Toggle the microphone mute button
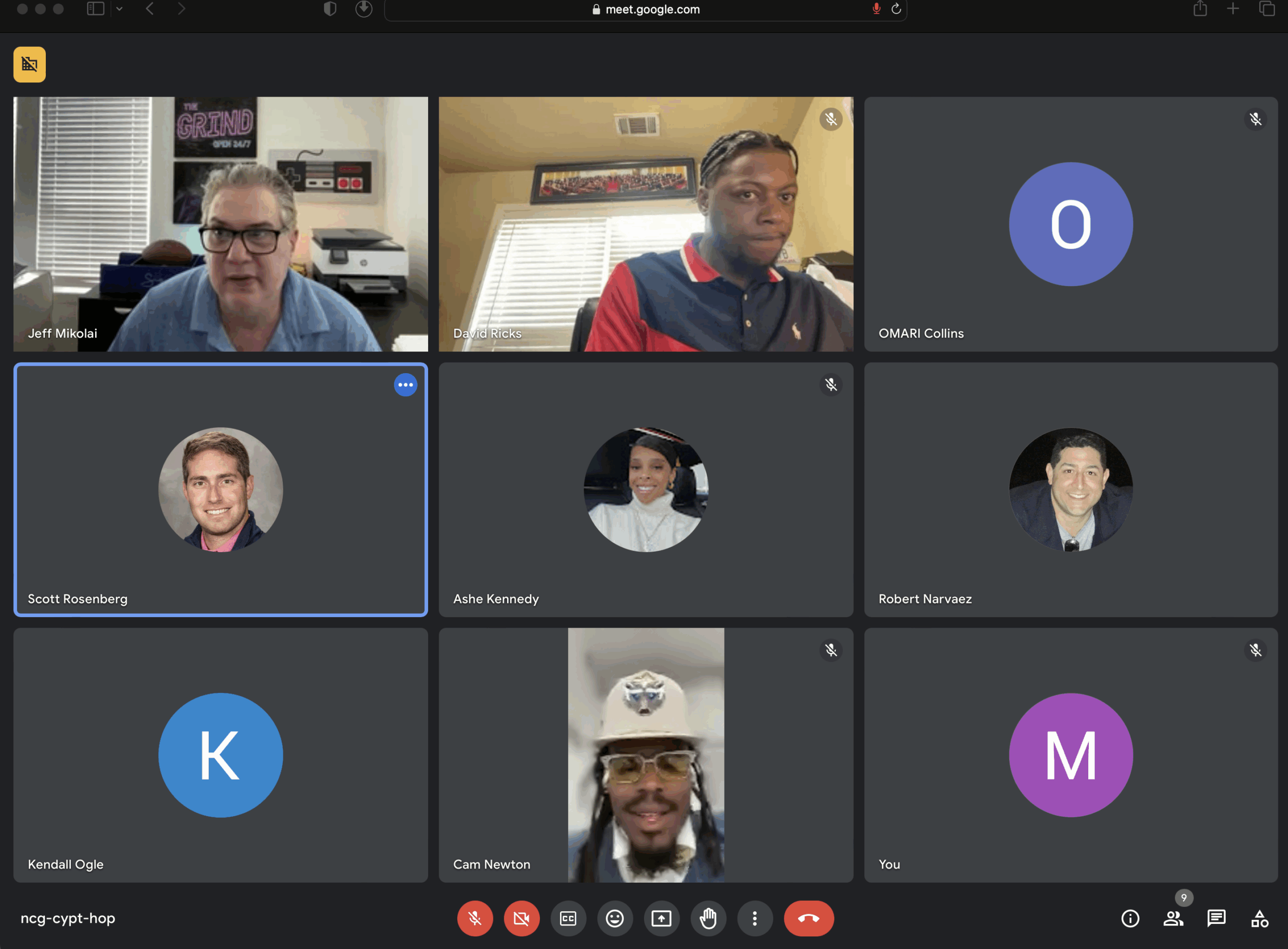Screen dimensions: 1288x949 point(475,918)
